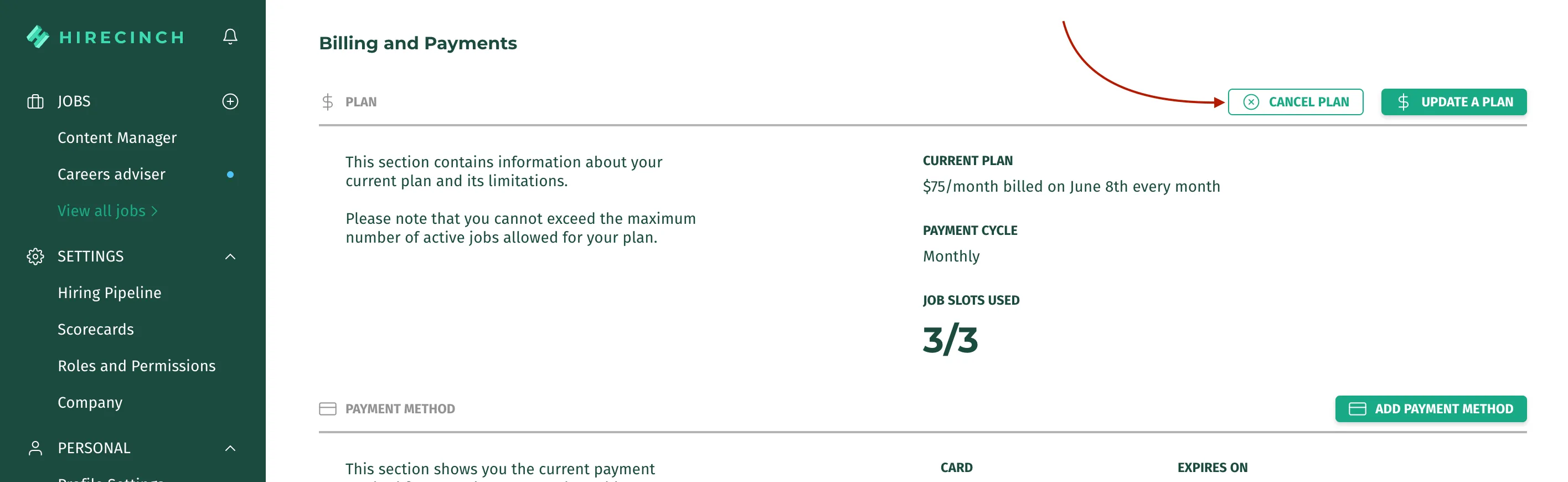
Task: Collapse the Personal section chevron
Action: [x=230, y=449]
